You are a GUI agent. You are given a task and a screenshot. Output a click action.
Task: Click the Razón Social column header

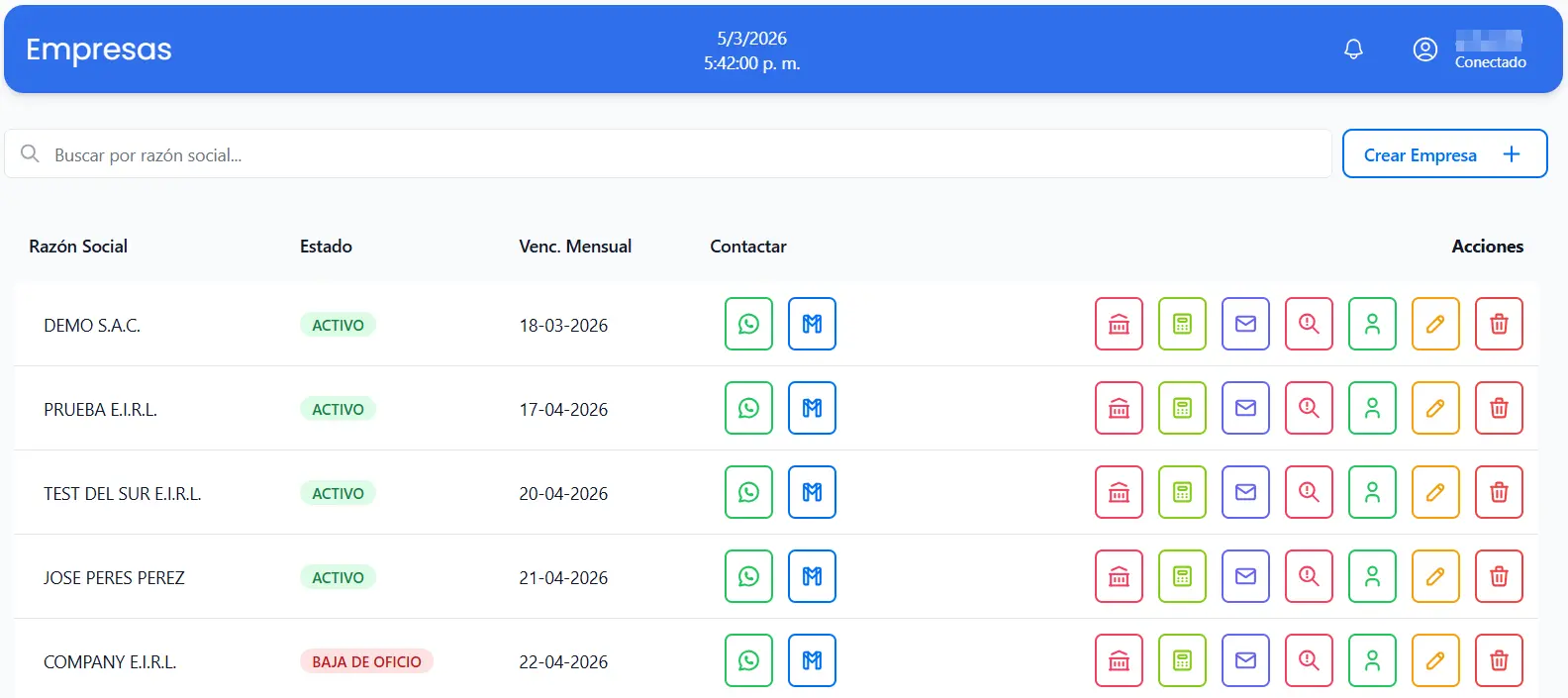pos(78,247)
